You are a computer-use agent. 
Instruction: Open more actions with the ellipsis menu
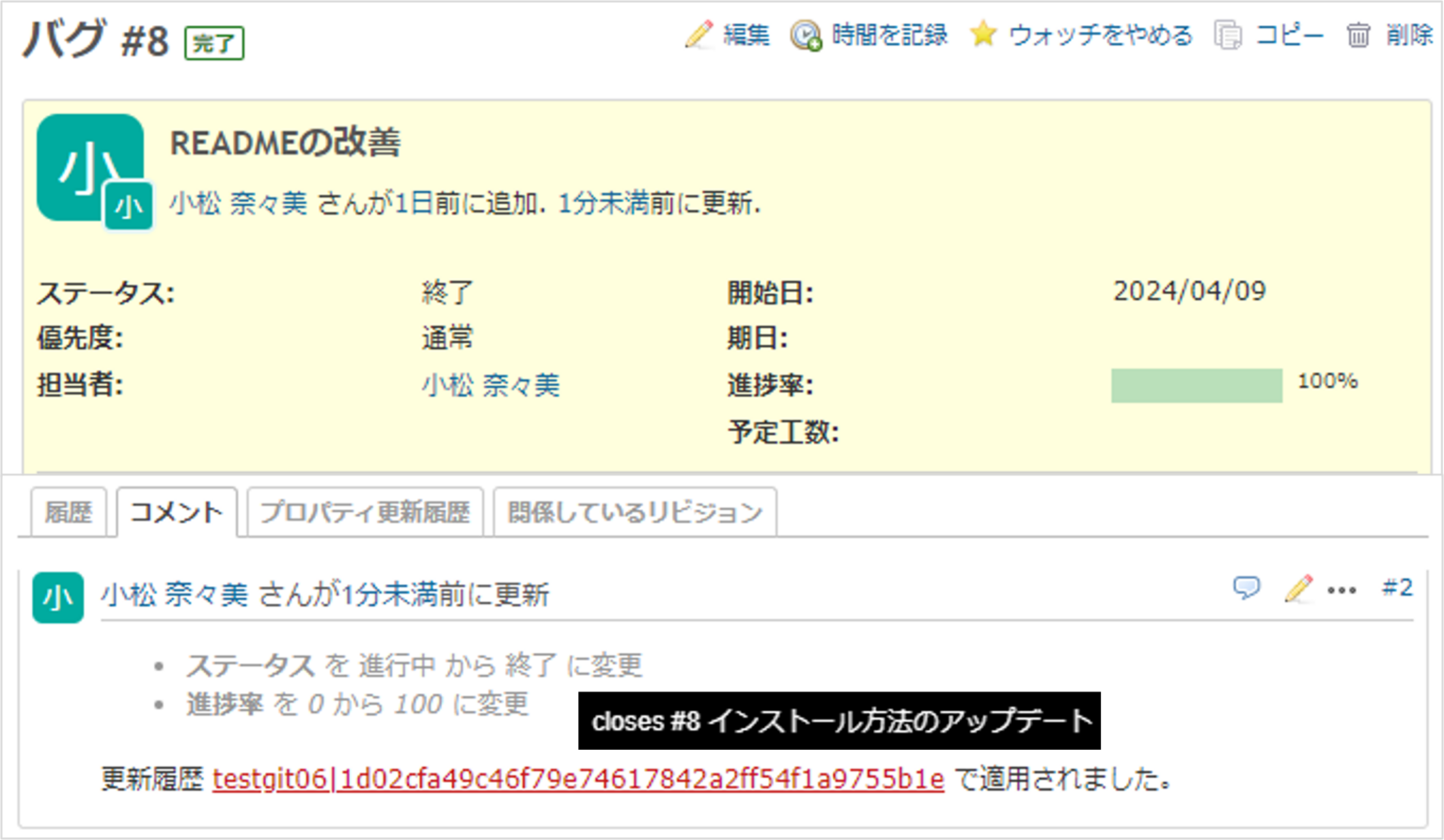coord(1341,589)
